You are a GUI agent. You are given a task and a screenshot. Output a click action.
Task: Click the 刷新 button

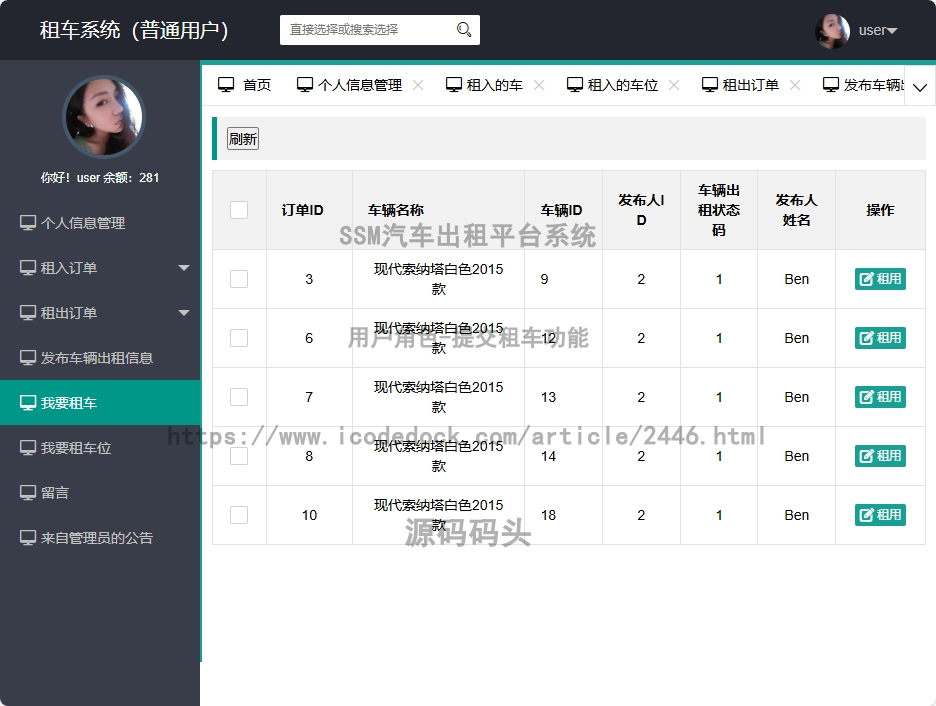243,139
